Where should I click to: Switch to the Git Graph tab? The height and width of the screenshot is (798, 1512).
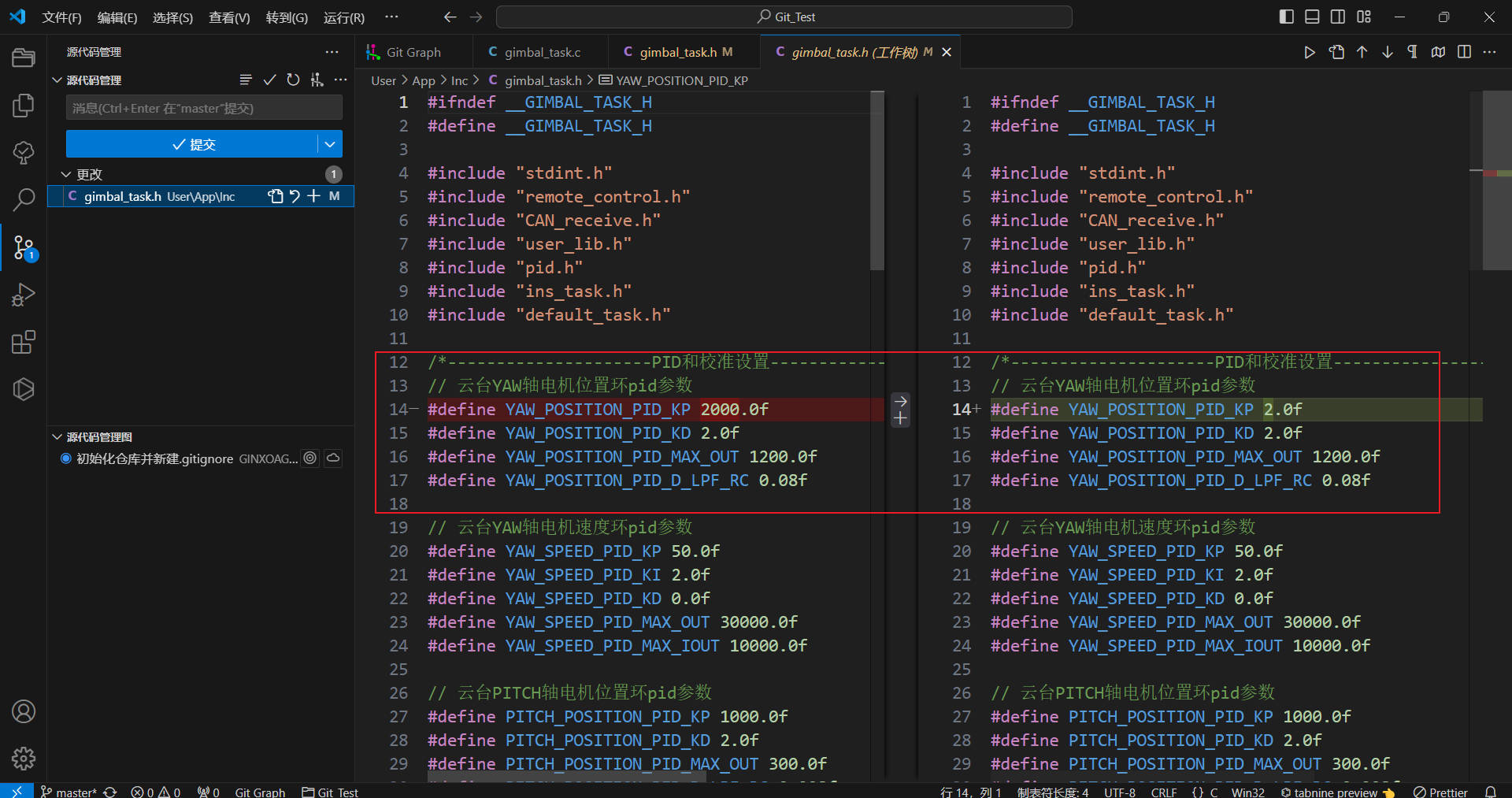tap(413, 52)
